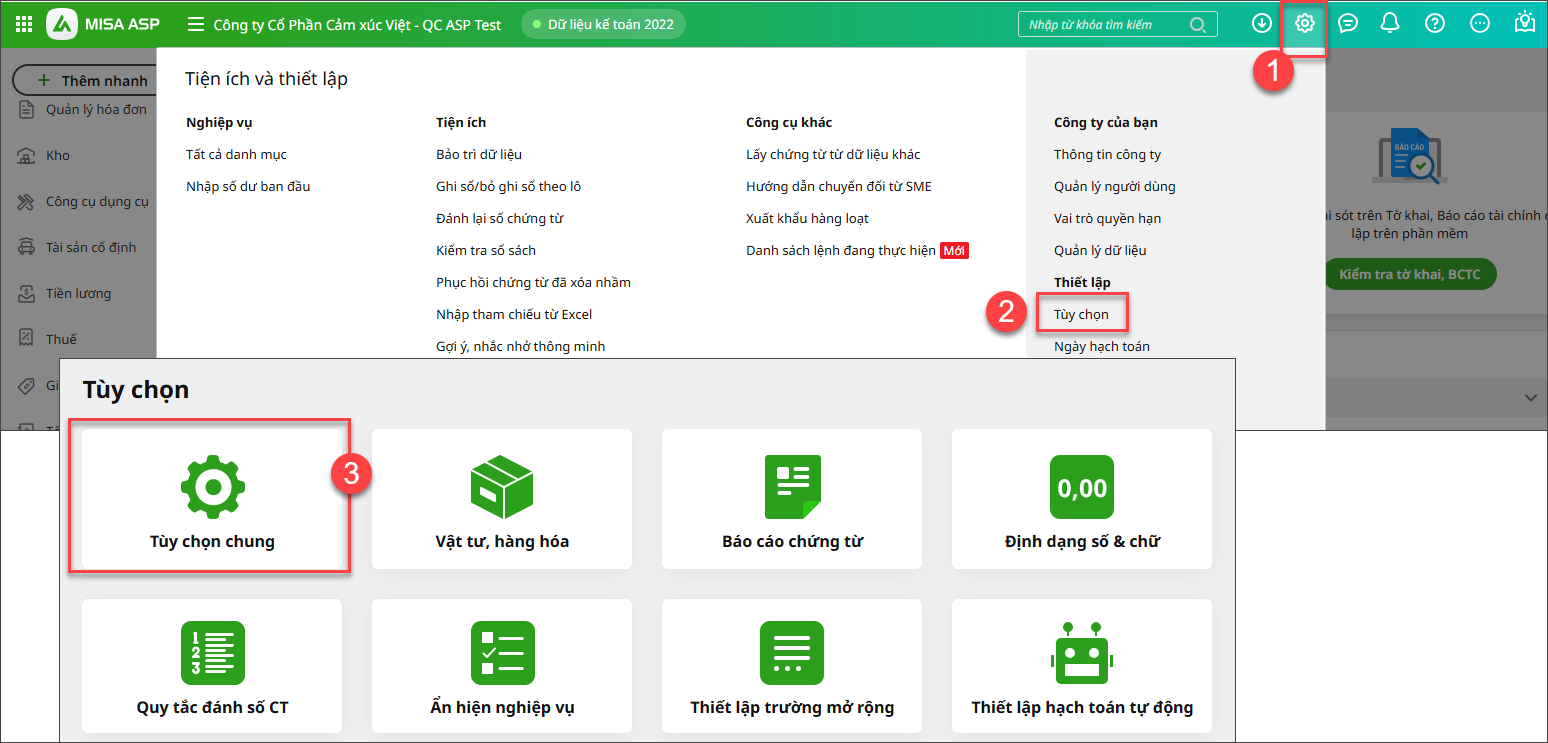Open the more options ellipsis icon

[1480, 24]
